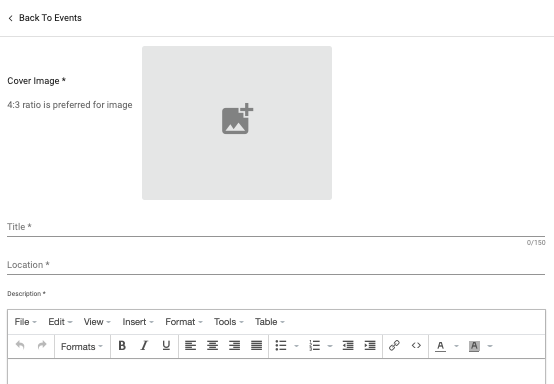554x384 pixels.
Task: Click the Location input field
Action: pyautogui.click(x=276, y=265)
